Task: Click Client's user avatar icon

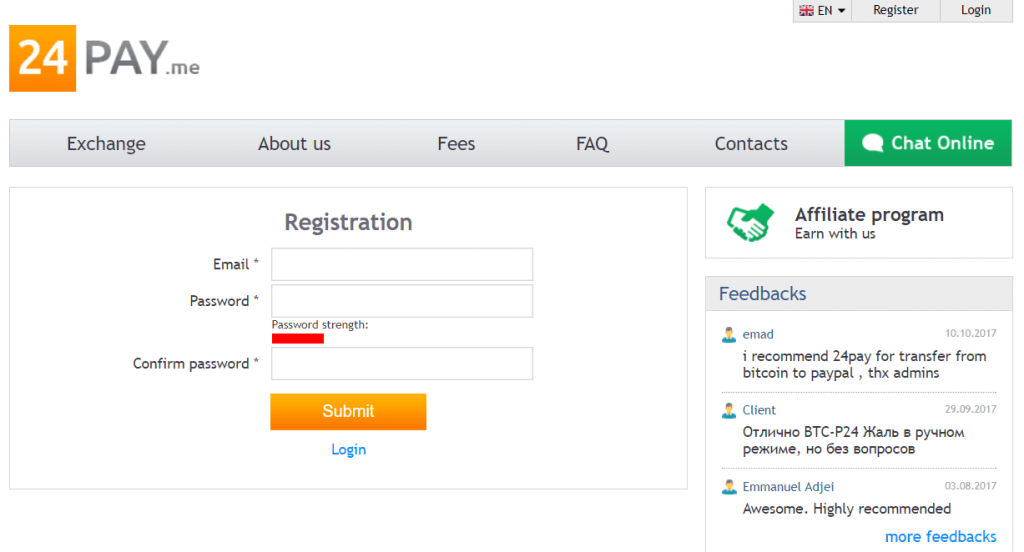Action: click(x=729, y=410)
